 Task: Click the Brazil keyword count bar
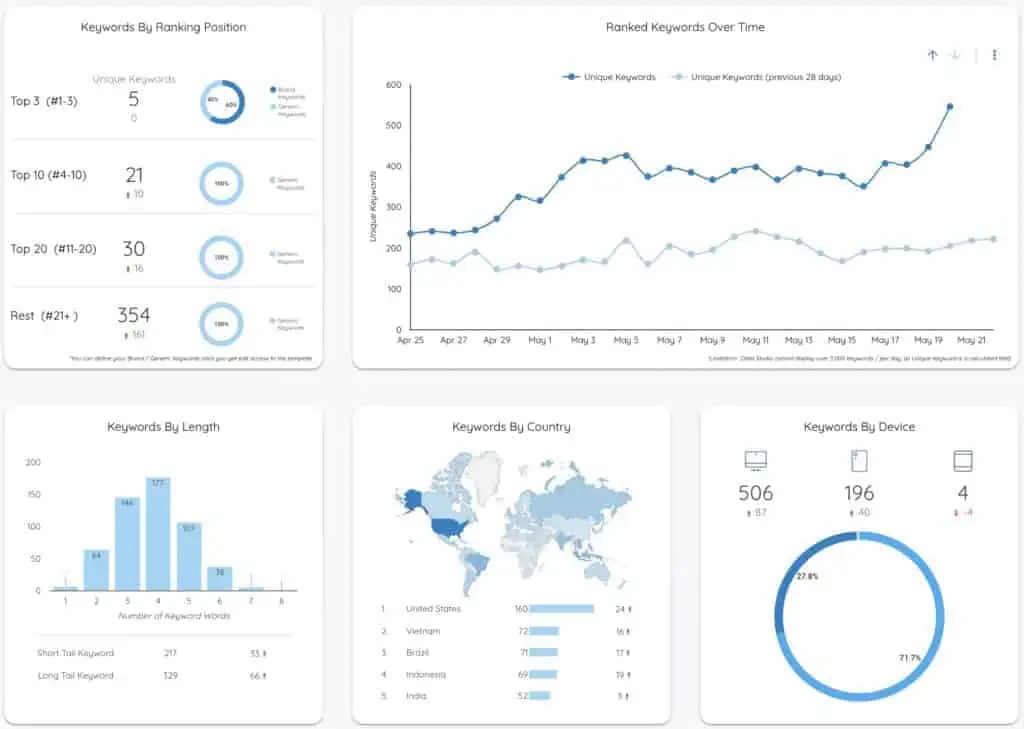546,652
